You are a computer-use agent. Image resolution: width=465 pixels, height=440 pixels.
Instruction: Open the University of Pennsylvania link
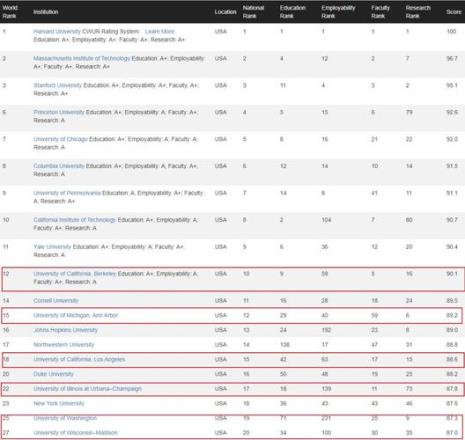67,193
